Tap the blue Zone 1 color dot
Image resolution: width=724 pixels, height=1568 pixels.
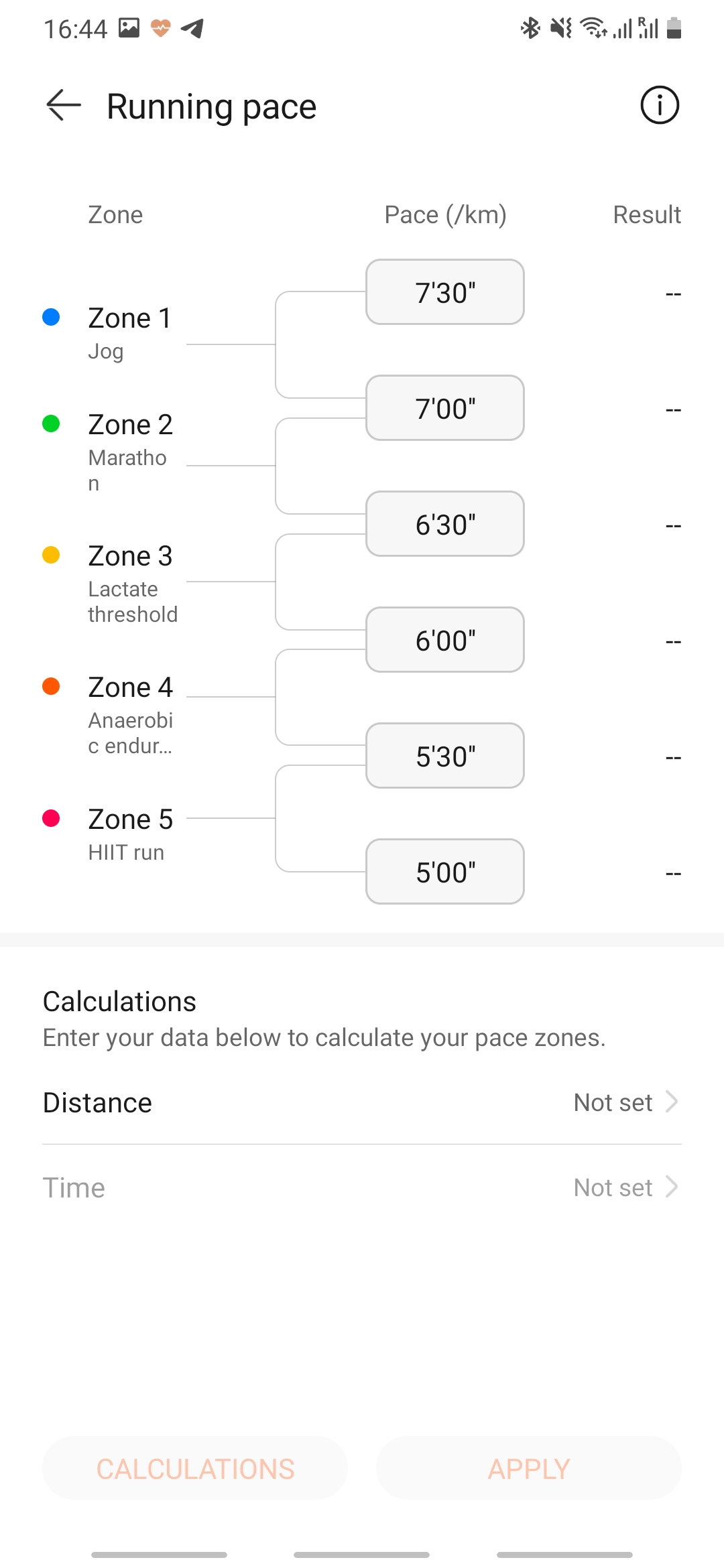(x=51, y=317)
